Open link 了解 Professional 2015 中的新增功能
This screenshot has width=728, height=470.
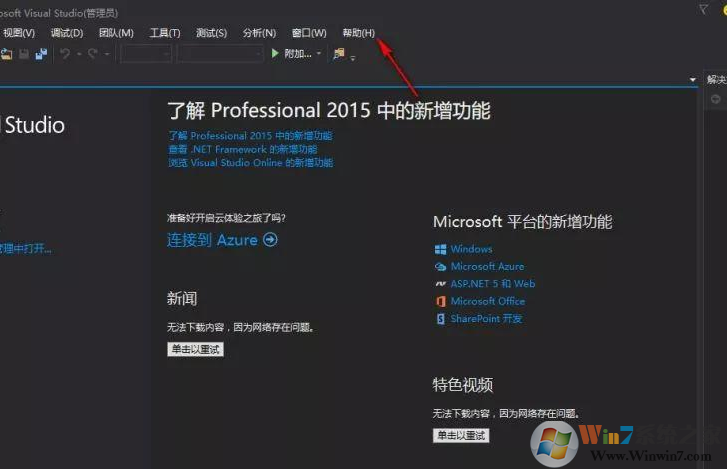pos(250,136)
